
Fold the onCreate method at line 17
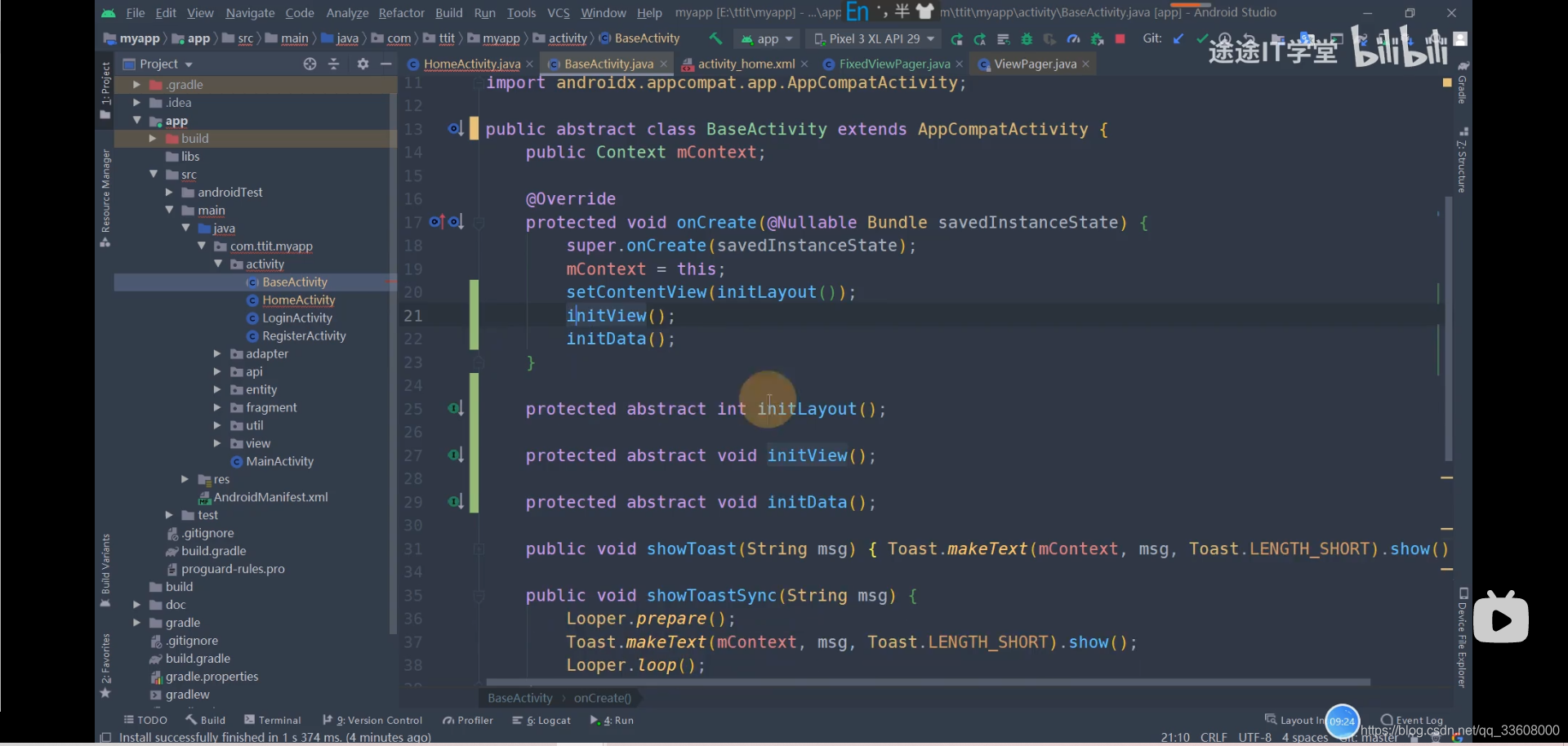479,222
